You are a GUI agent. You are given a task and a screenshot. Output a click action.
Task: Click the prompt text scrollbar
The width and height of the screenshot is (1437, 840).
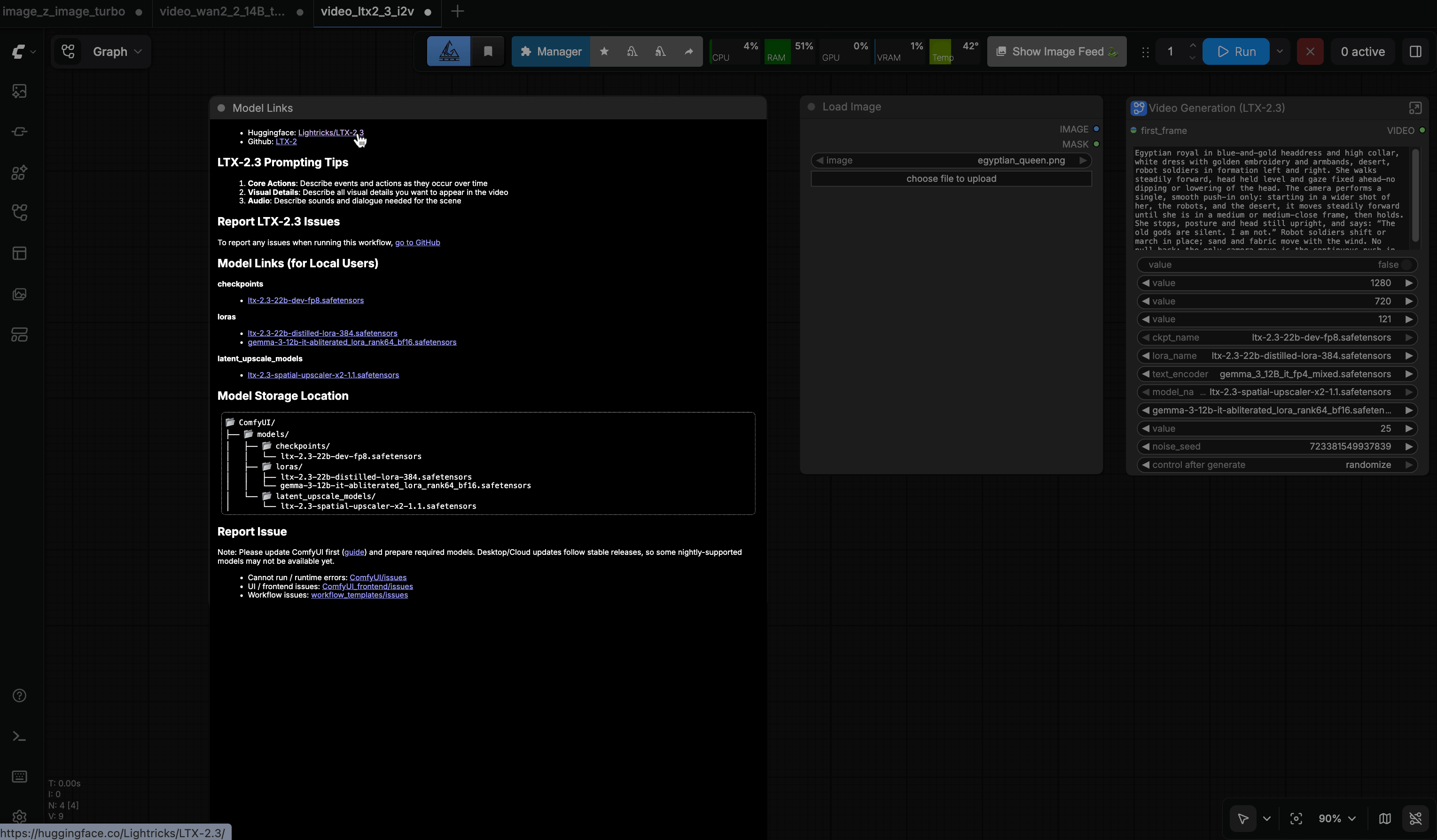(x=1415, y=194)
